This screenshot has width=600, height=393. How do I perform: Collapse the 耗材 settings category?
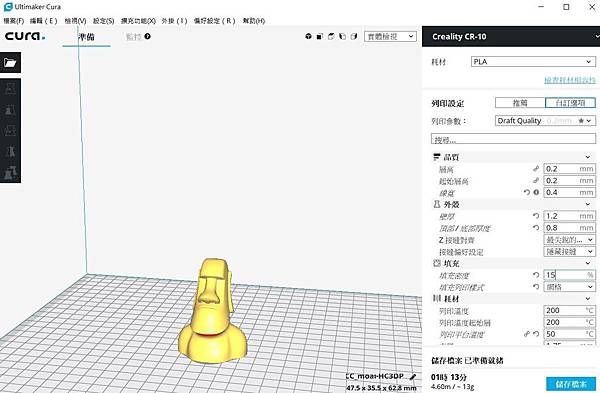pos(513,298)
